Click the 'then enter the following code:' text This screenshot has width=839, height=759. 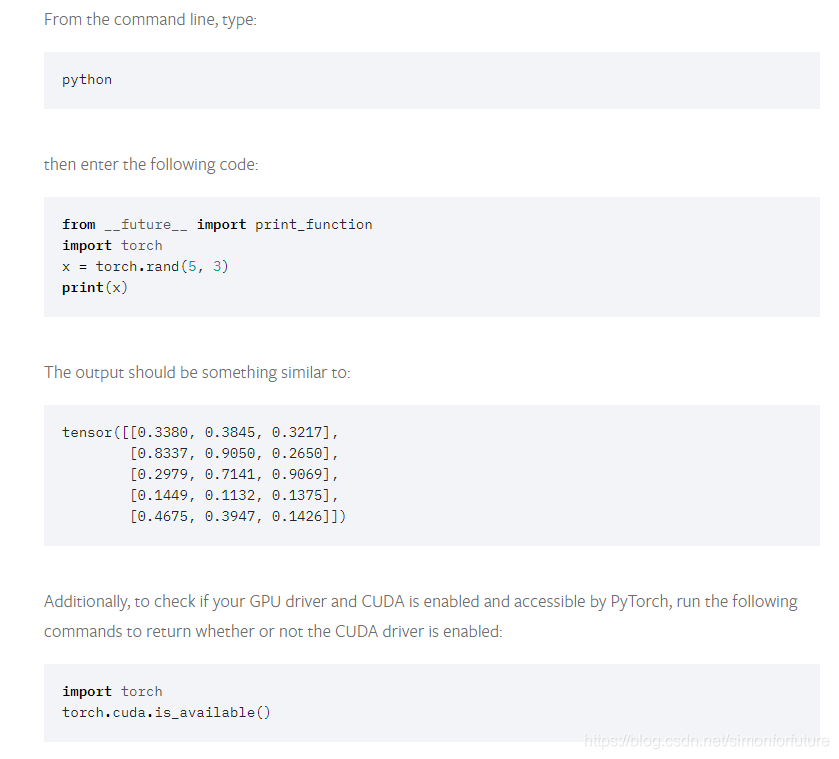pyautogui.click(x=151, y=164)
